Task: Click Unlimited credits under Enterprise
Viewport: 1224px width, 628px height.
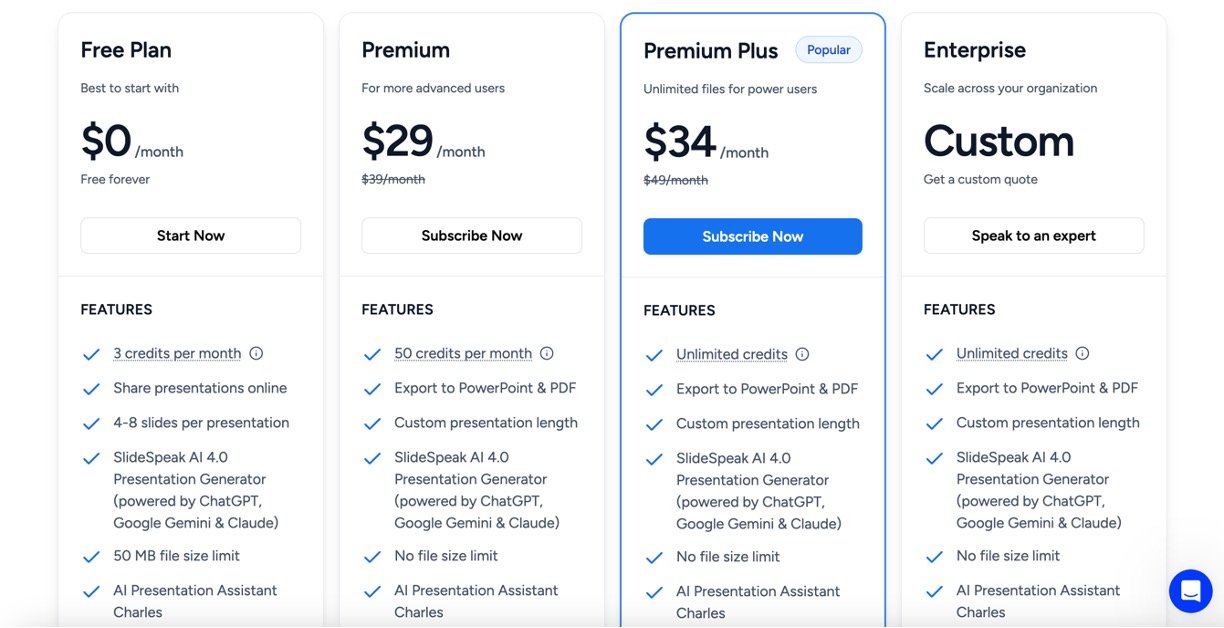Action: coord(1012,353)
